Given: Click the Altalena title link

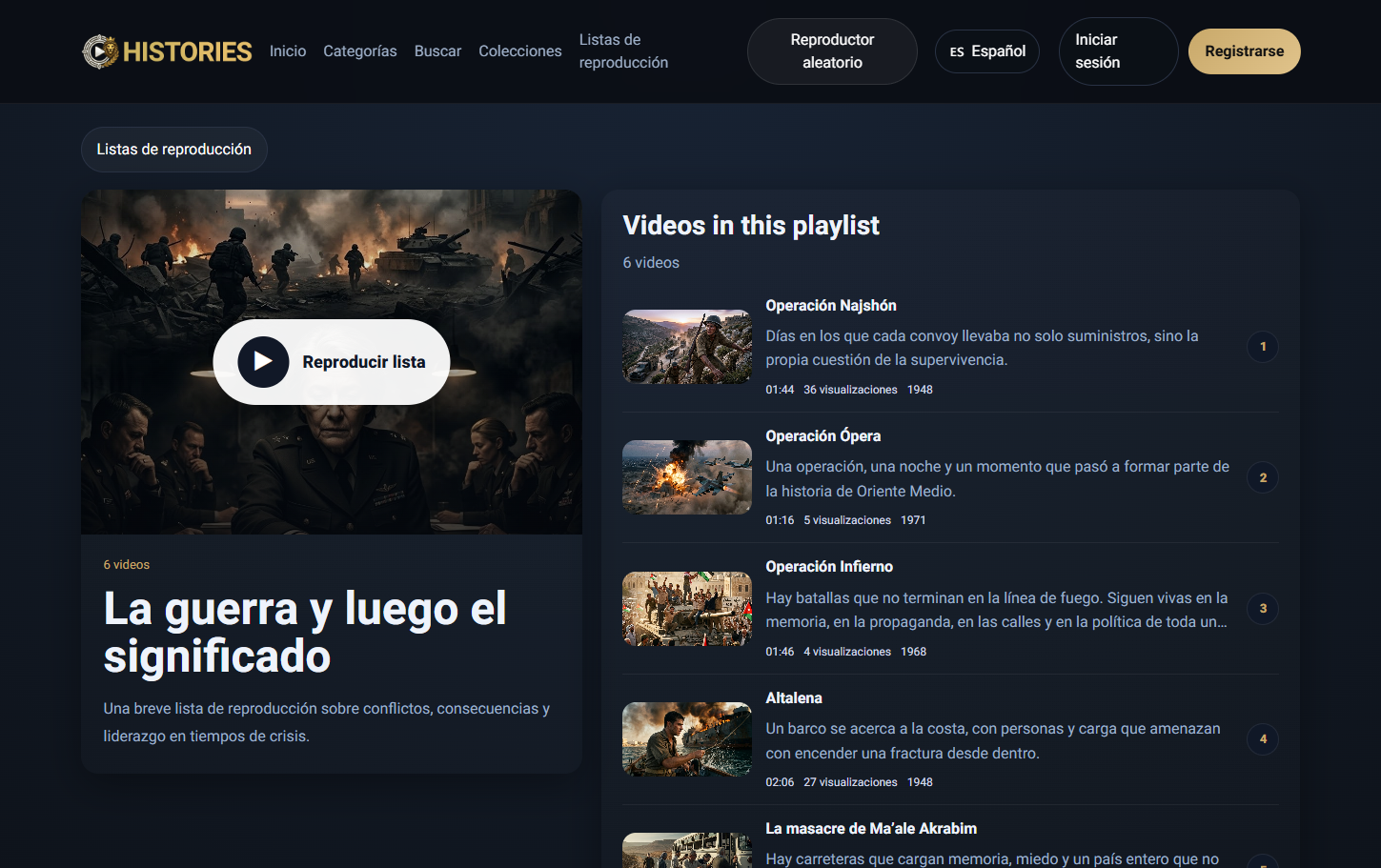Looking at the screenshot, I should click(x=794, y=698).
